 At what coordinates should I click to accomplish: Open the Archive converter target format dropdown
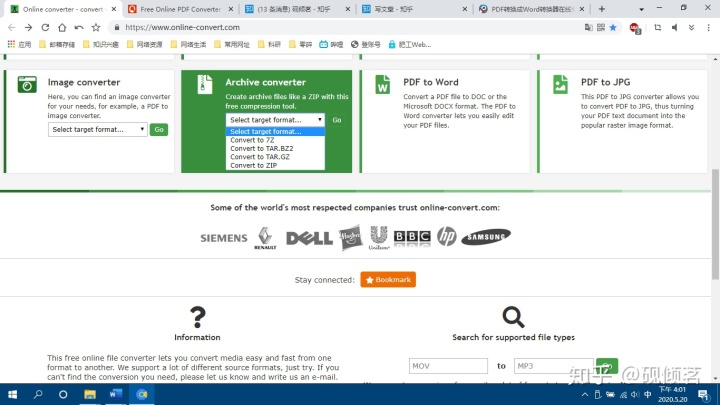click(x=275, y=120)
